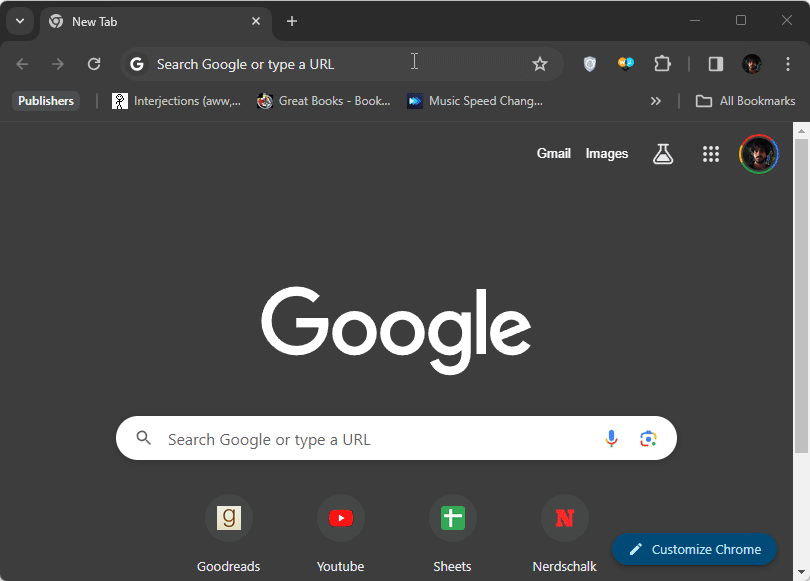Expand the tab search dropdown arrow
810x581 pixels.
click(x=19, y=21)
